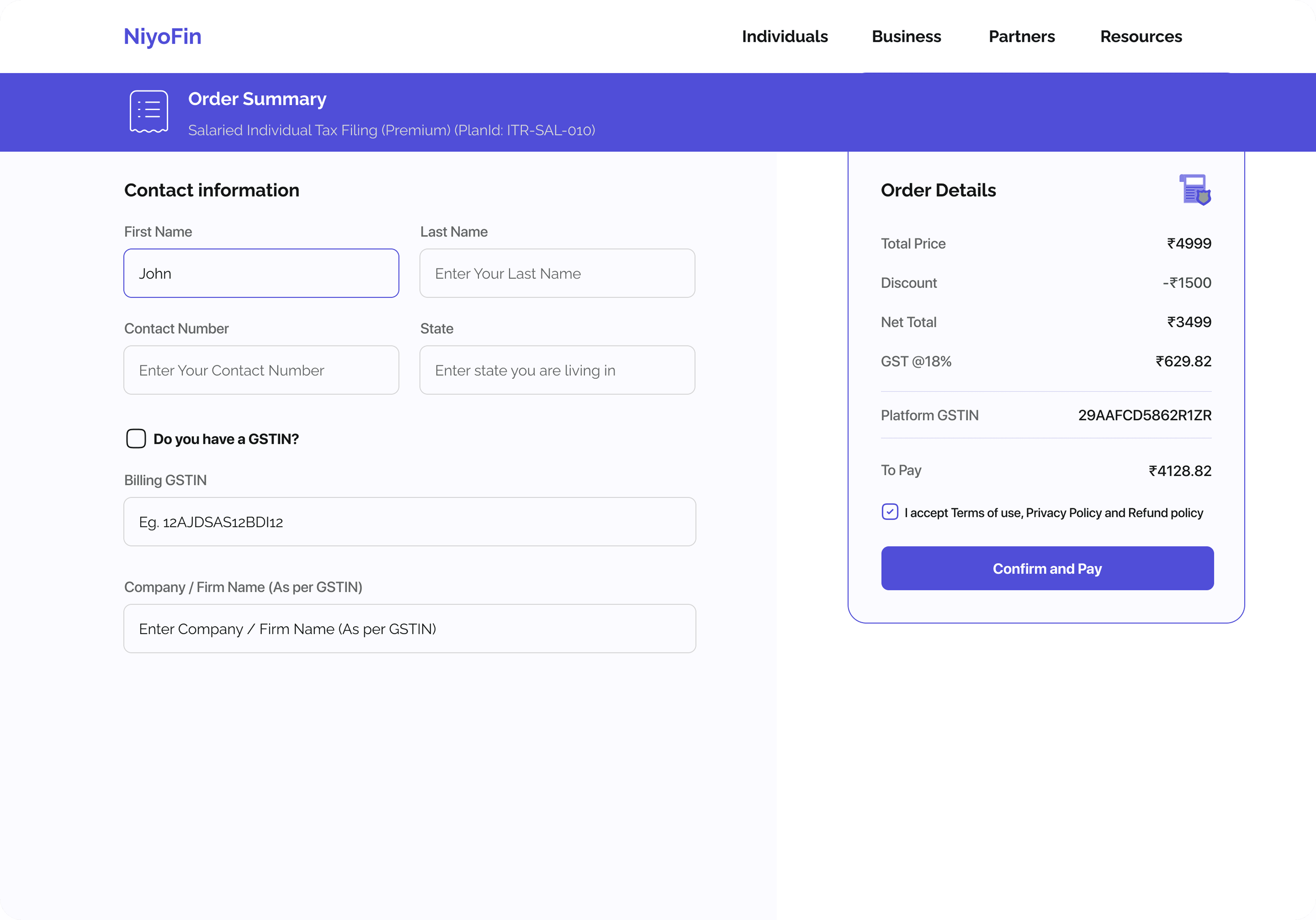Click the Order Summary heading
This screenshot has width=1316, height=920.
point(257,99)
